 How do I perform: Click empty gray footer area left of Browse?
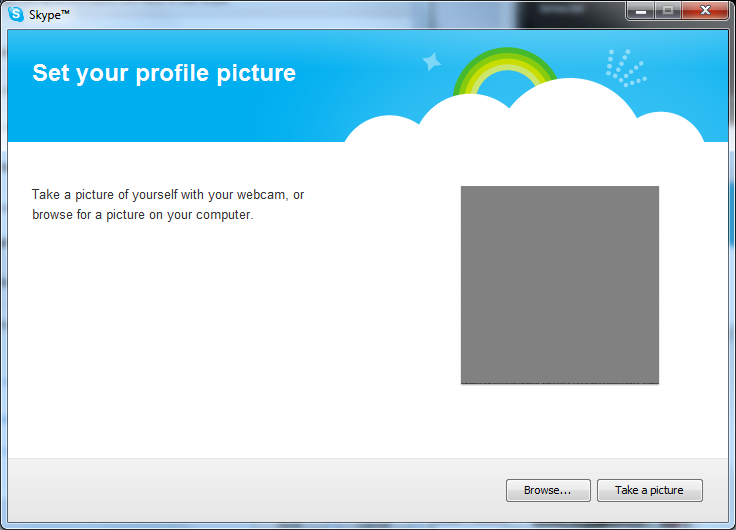click(x=250, y=490)
